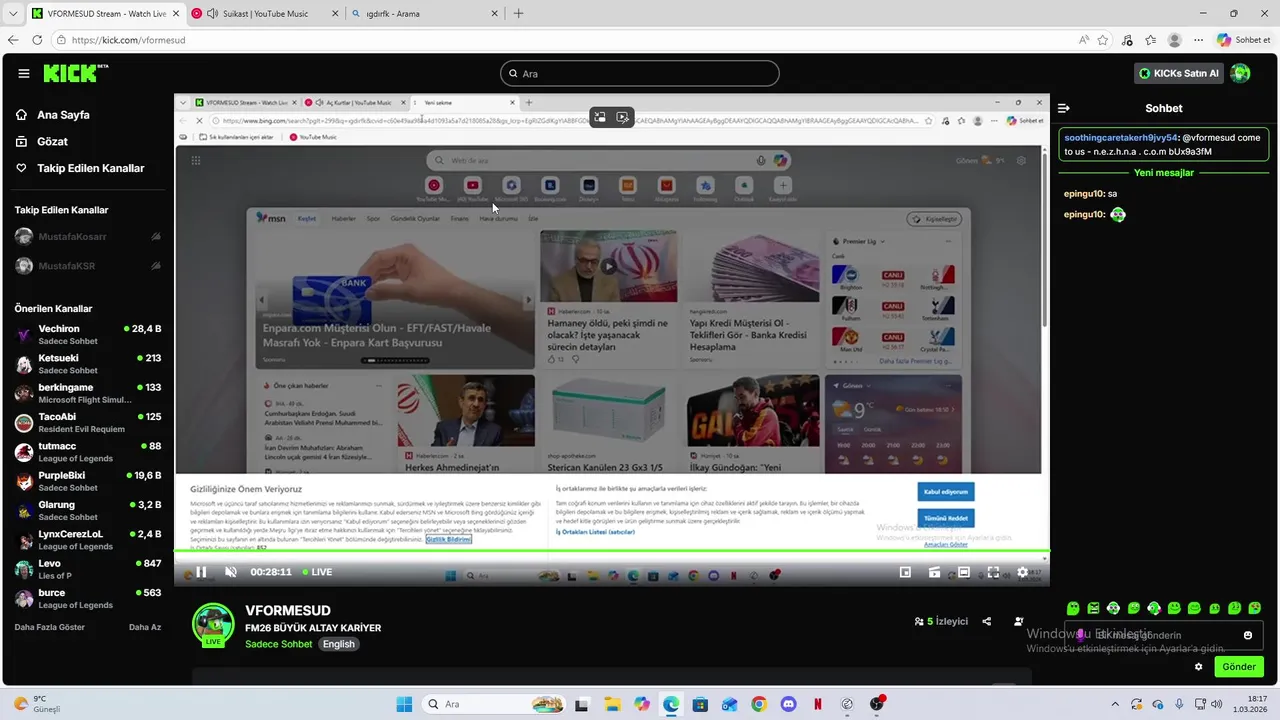Open Windows Start menu
This screenshot has width=1280, height=720.
coord(404,704)
